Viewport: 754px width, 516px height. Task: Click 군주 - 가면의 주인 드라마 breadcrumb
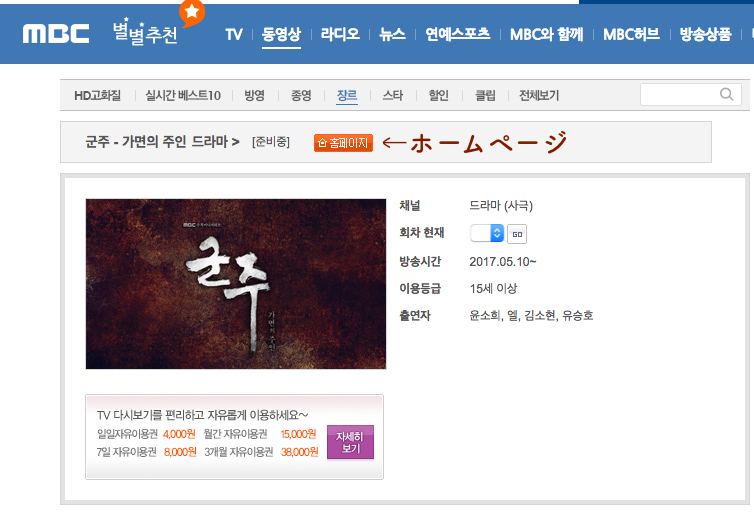pyautogui.click(x=163, y=142)
